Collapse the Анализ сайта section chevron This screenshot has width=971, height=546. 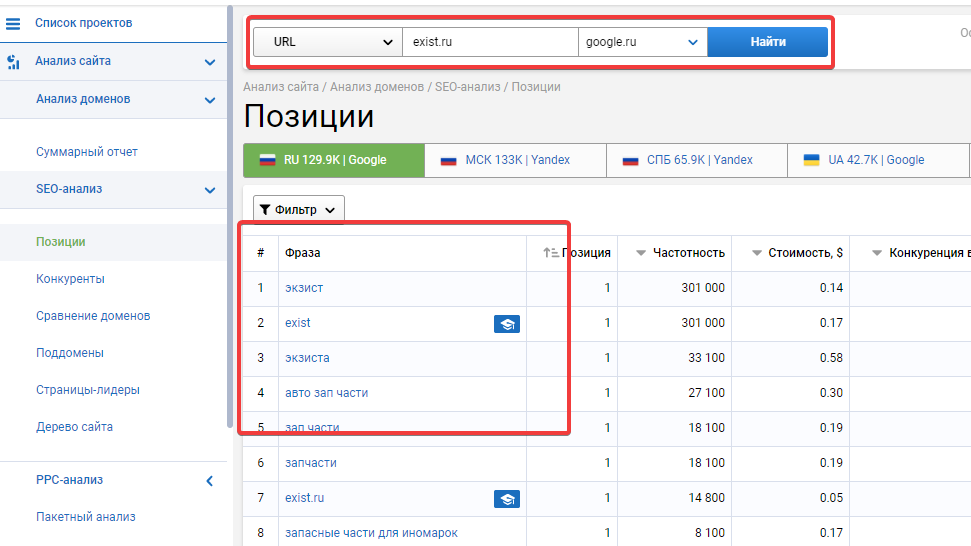(210, 62)
